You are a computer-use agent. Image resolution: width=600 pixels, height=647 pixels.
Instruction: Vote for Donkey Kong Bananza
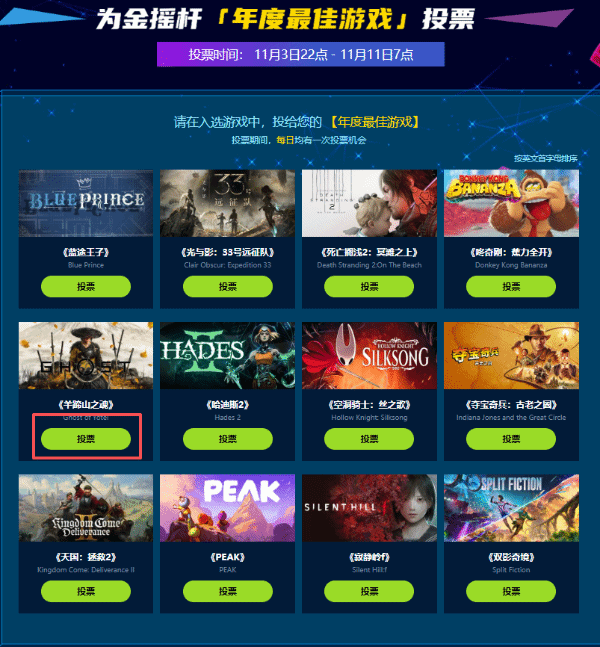tap(511, 286)
